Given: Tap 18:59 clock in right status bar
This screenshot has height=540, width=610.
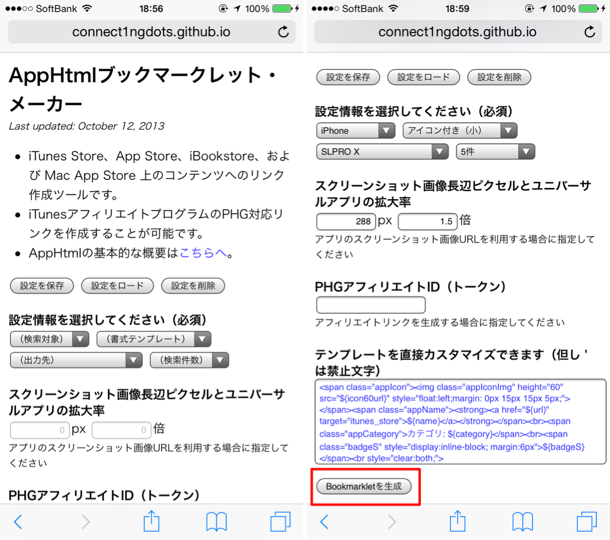Looking at the screenshot, I should [458, 9].
